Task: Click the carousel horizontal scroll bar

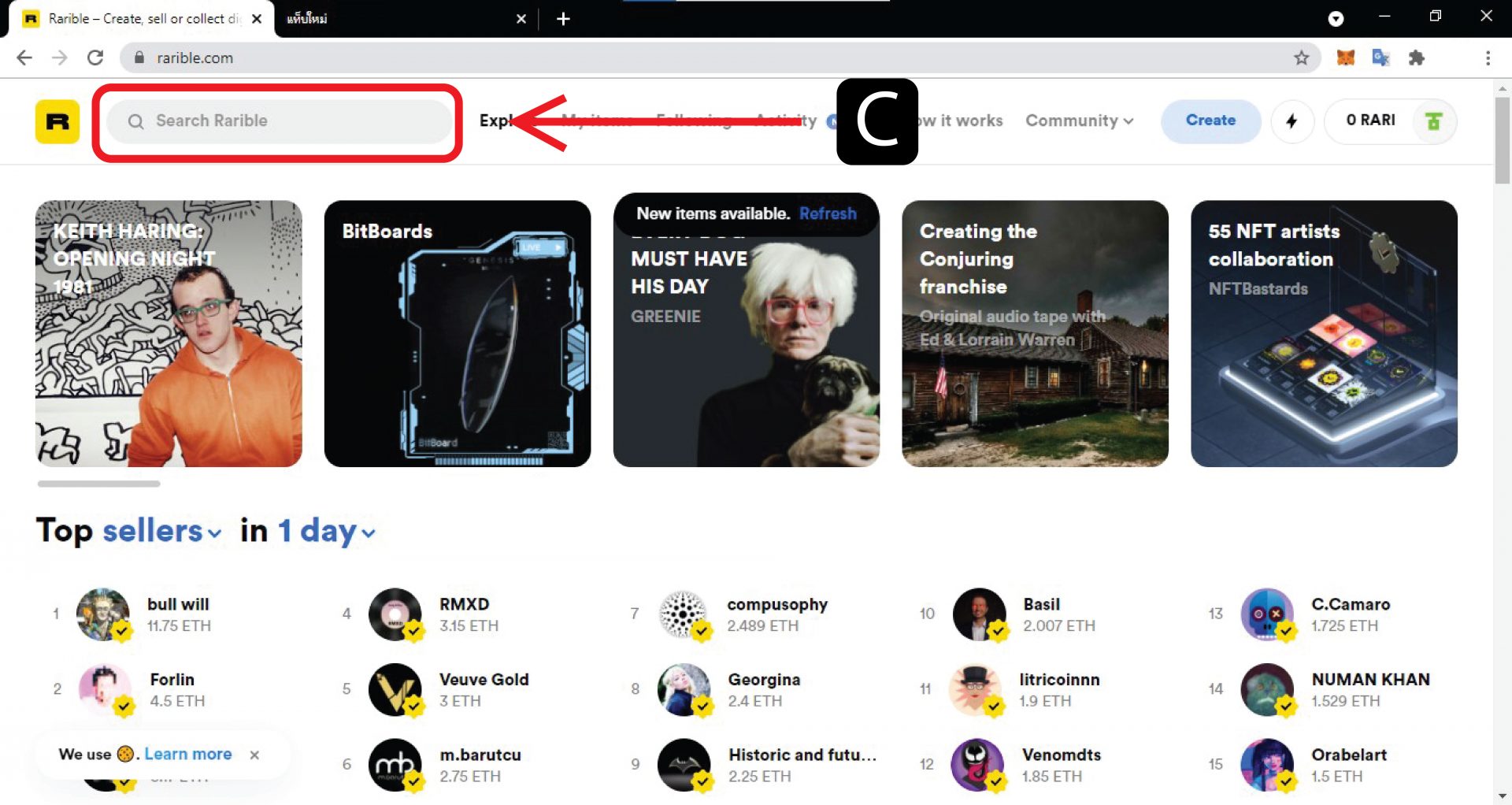Action: pyautogui.click(x=99, y=484)
